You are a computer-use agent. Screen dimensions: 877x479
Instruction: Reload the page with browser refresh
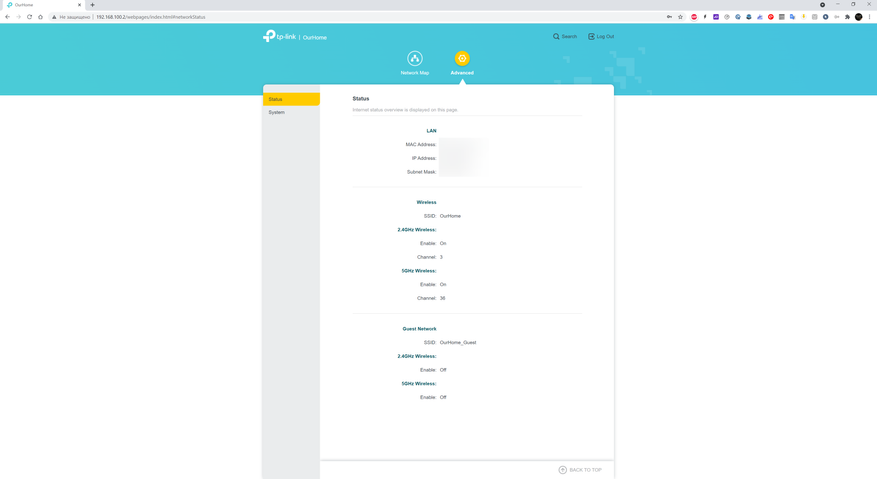[29, 17]
